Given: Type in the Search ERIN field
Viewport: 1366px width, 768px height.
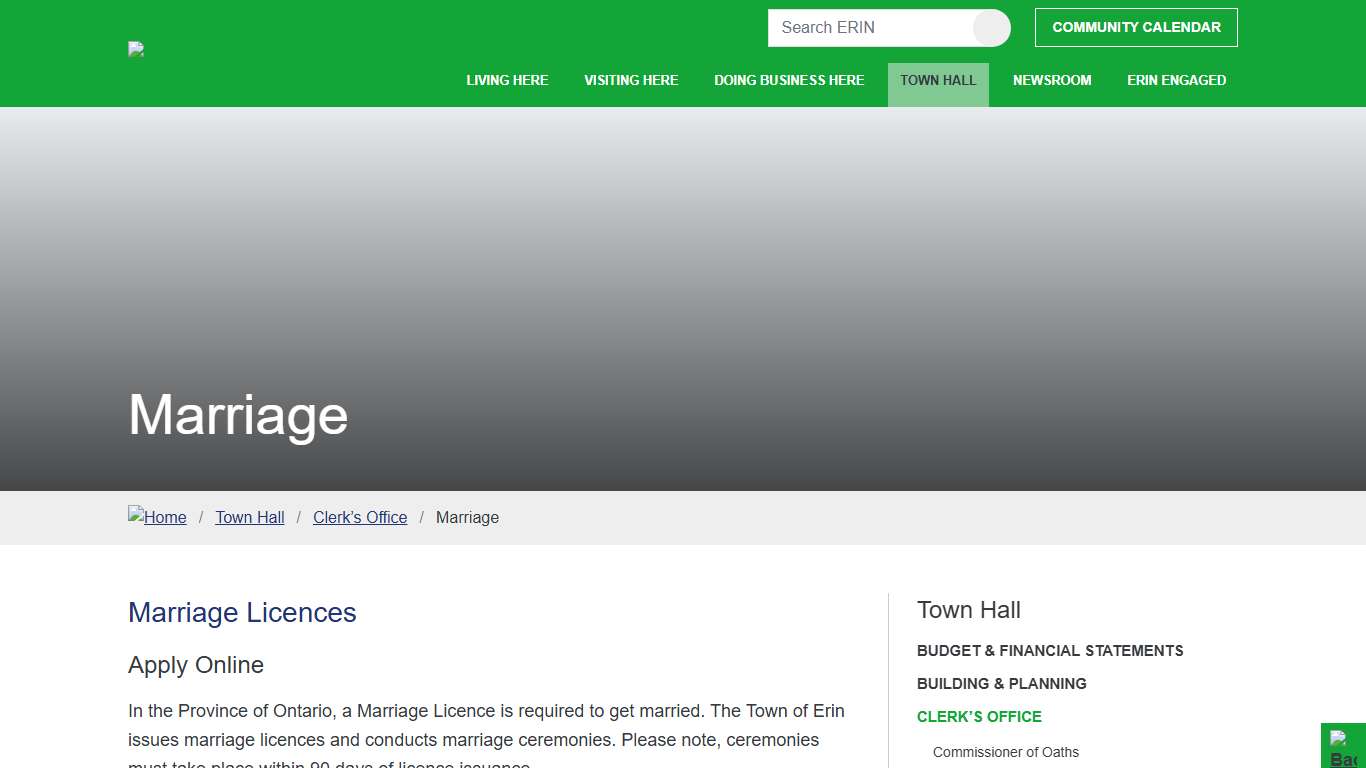Looking at the screenshot, I should click(868, 28).
